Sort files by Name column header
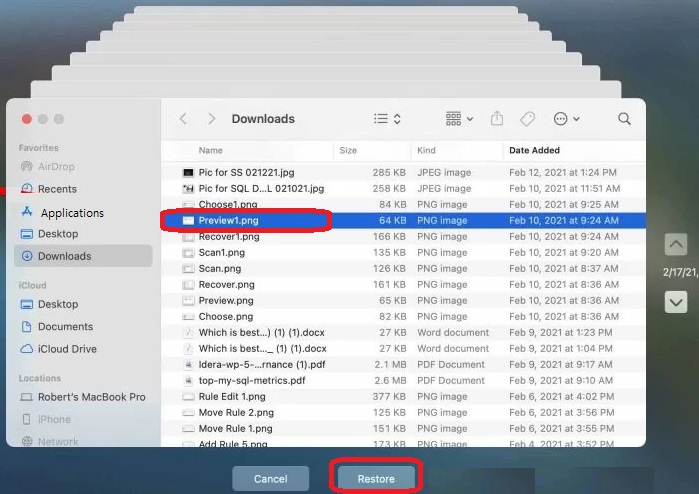Viewport: 699px width, 494px height. pyautogui.click(x=211, y=150)
